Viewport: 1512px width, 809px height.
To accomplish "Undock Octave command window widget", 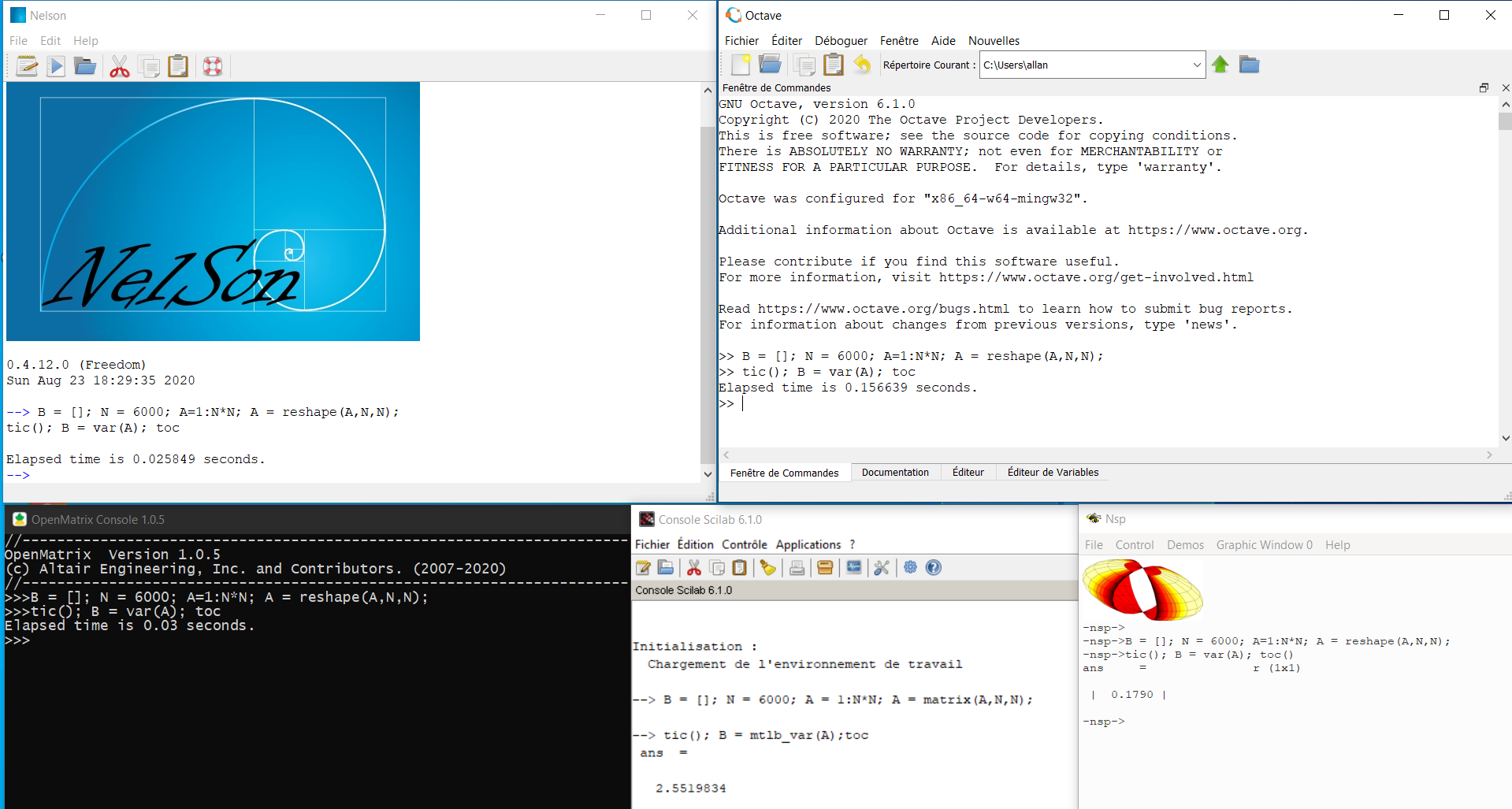I will 1484,88.
